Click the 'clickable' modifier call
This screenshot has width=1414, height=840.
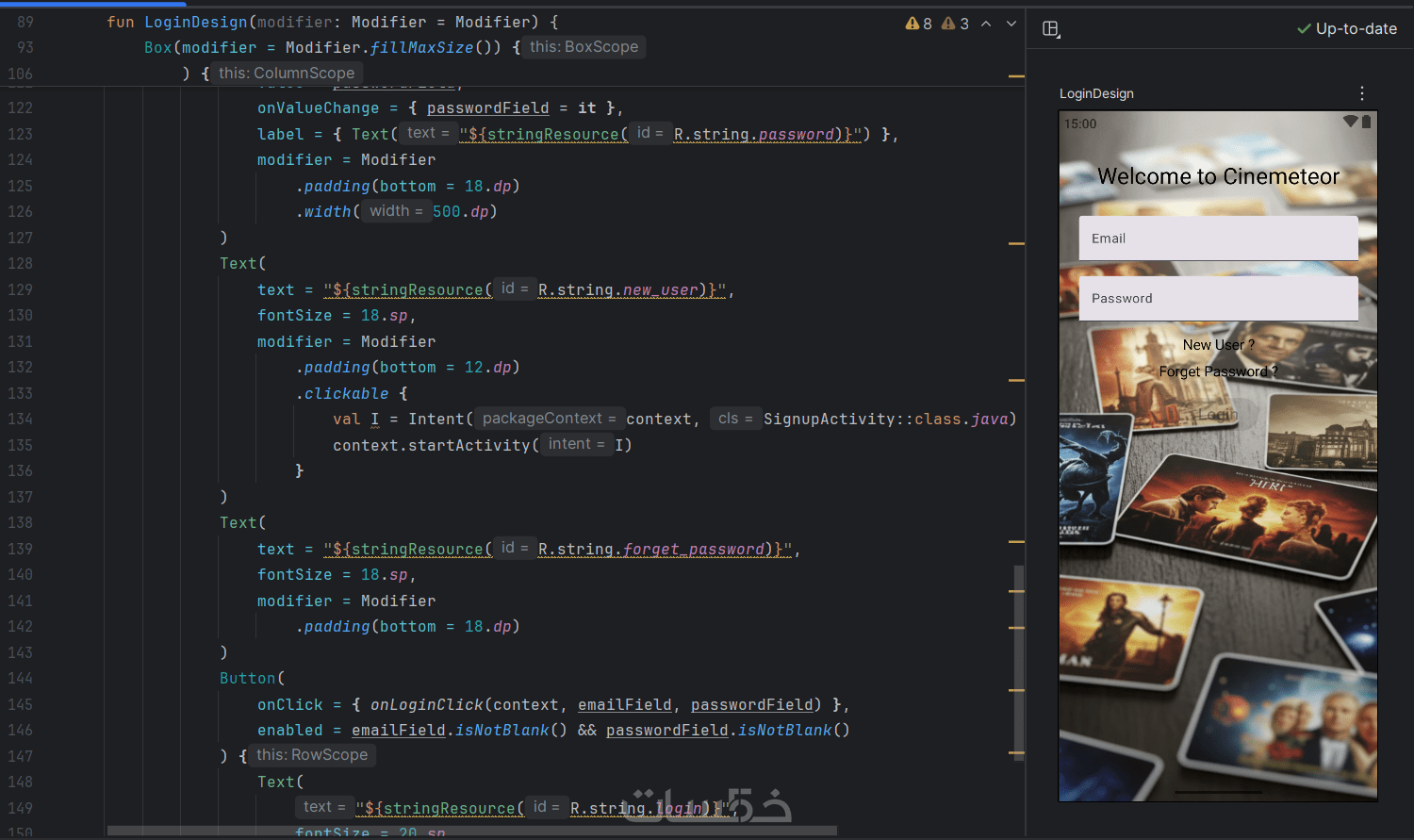click(x=346, y=393)
